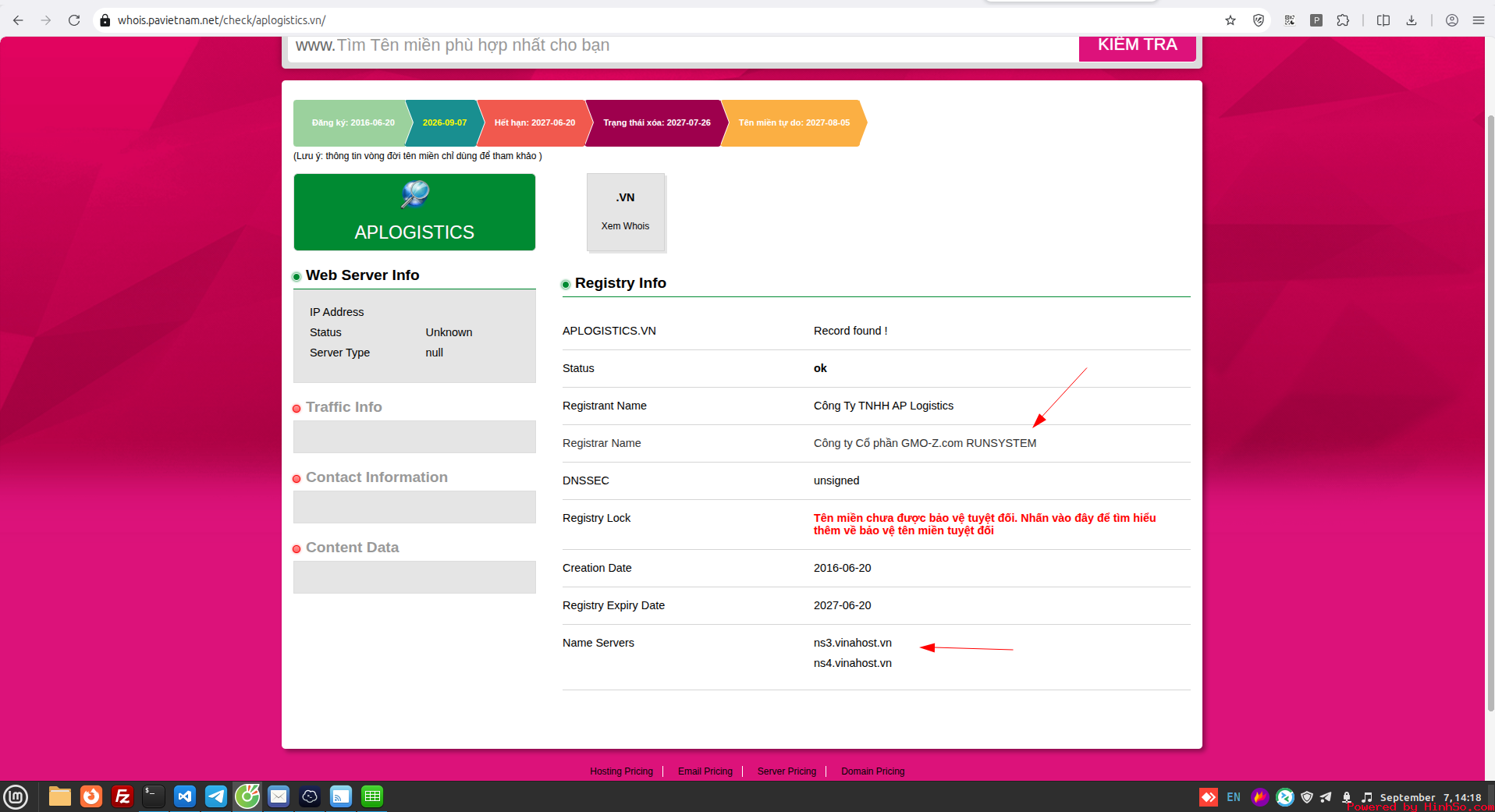
Task: Expand the Contact Information section
Action: [x=377, y=477]
